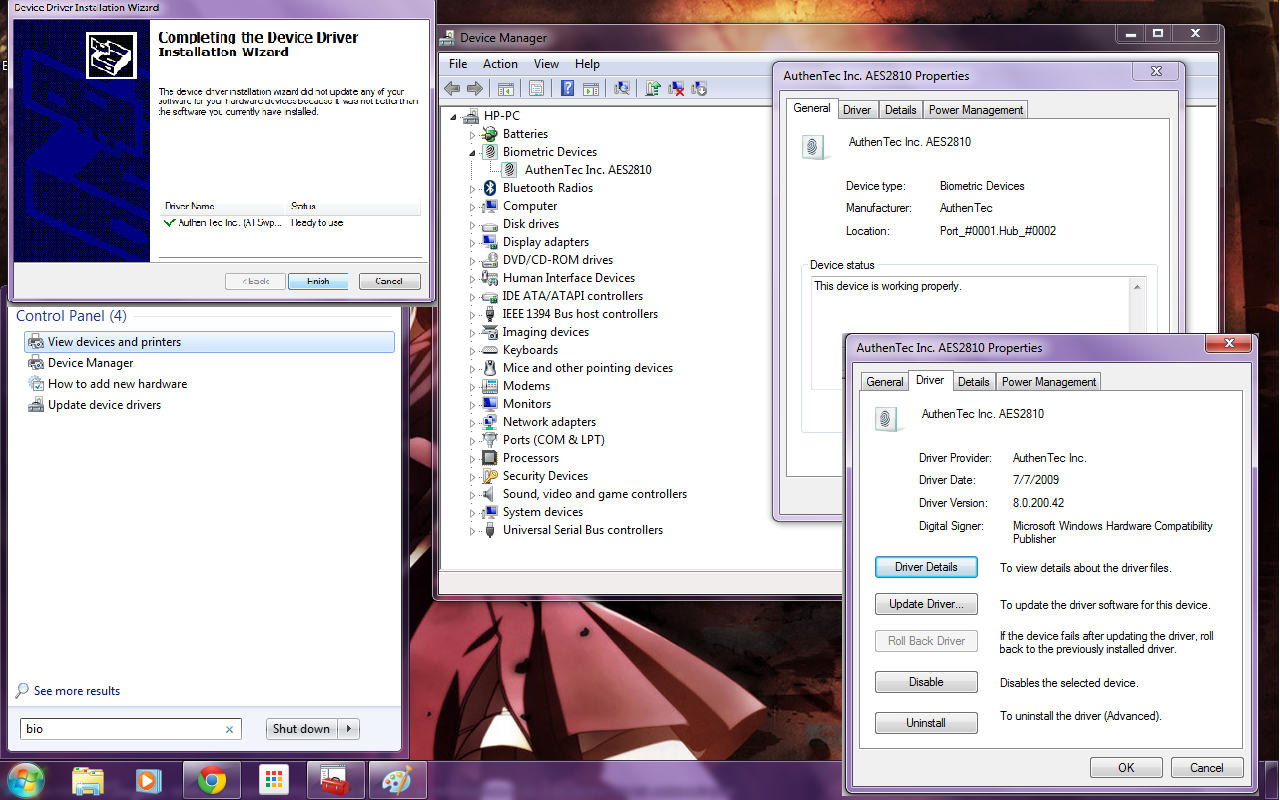1280x800 pixels.
Task: Click See more results link
Action: pyautogui.click(x=77, y=691)
